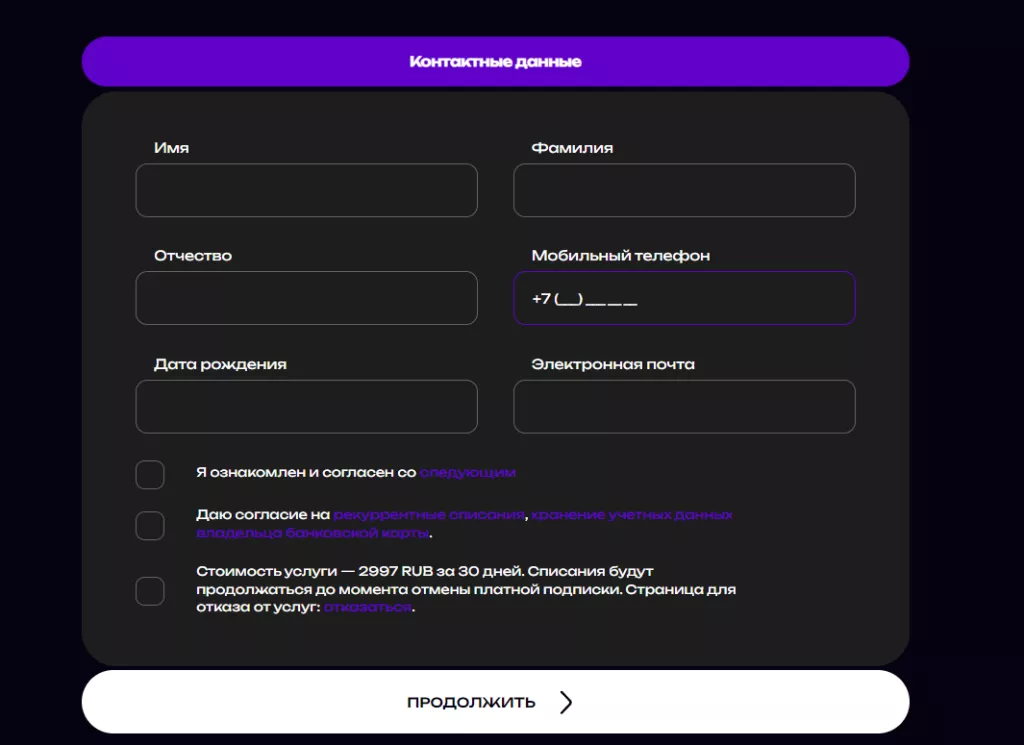Click the ПРОДОЛЖИТЬ button

[496, 702]
